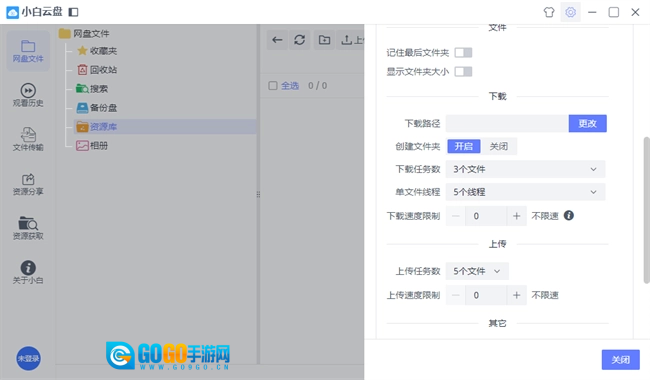Set 创建文件夹 to 开启

point(463,146)
